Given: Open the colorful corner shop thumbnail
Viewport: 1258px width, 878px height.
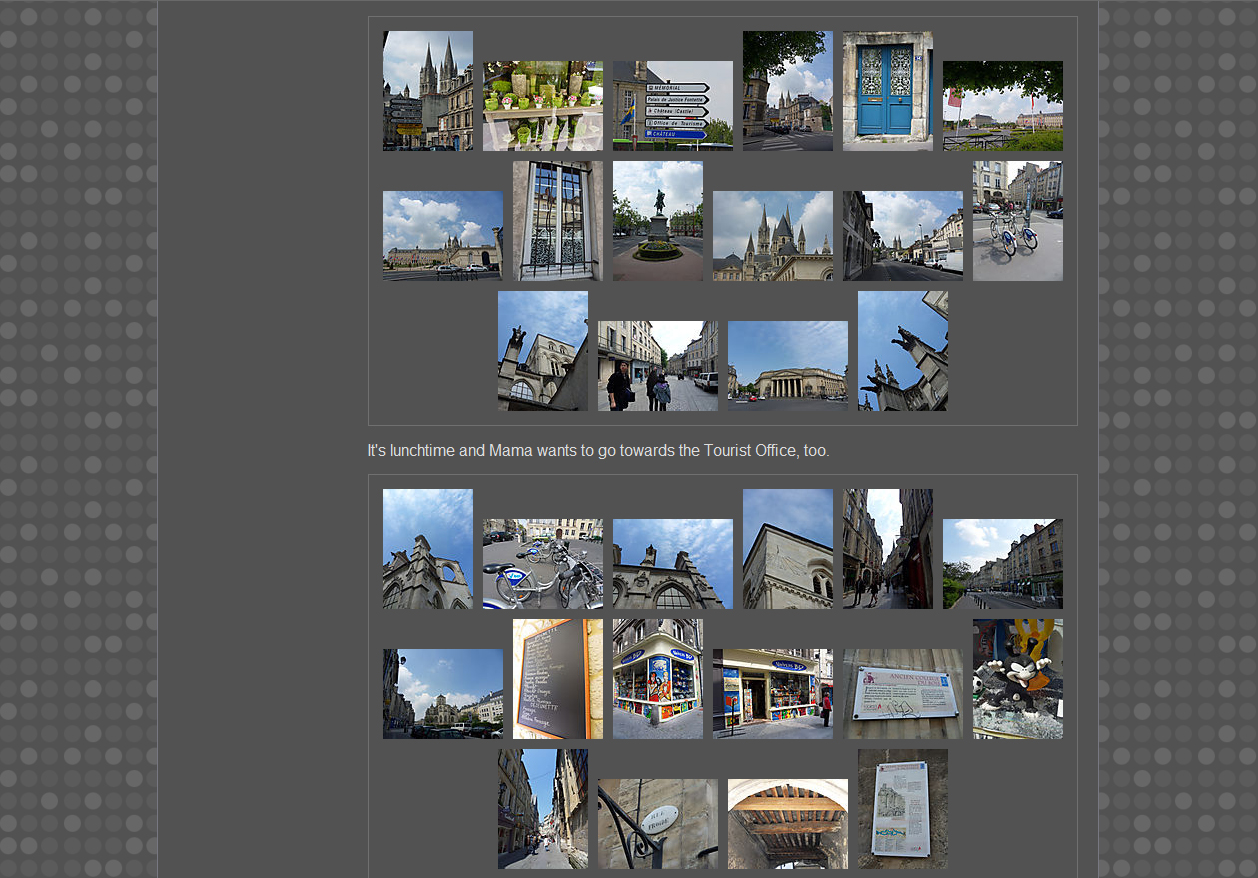Looking at the screenshot, I should coord(657,679).
